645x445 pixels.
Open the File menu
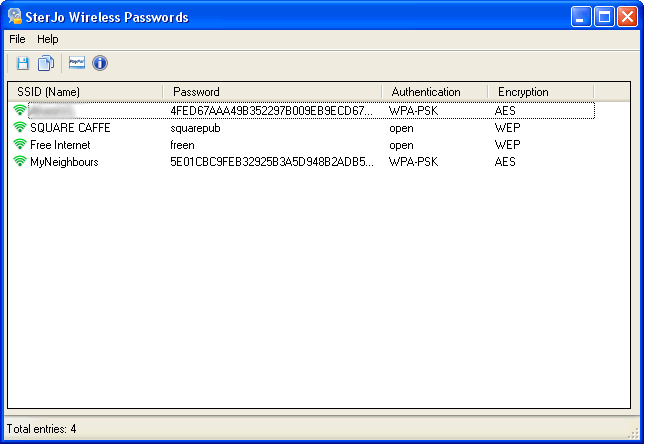click(17, 39)
